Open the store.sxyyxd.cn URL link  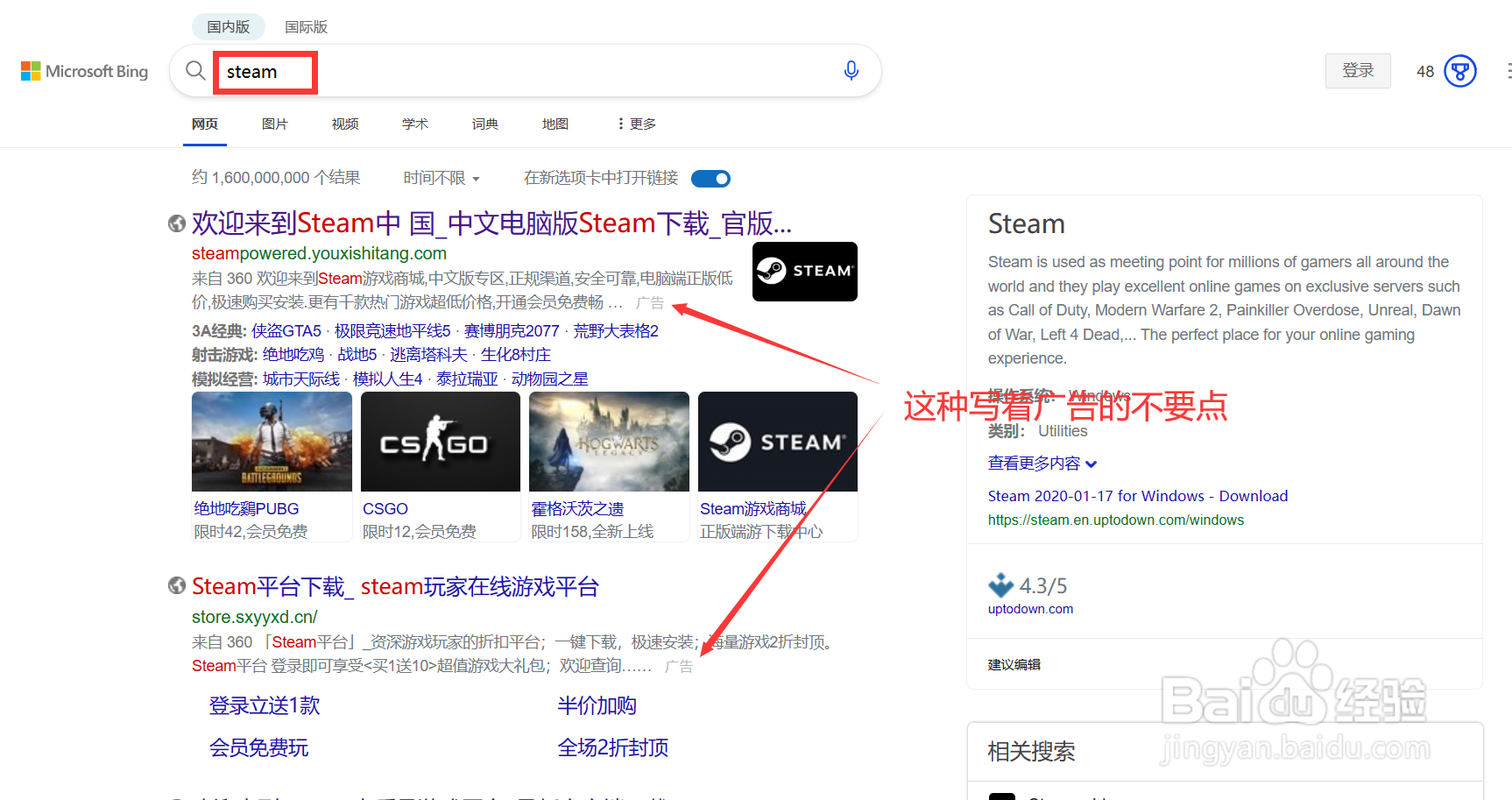pos(255,617)
